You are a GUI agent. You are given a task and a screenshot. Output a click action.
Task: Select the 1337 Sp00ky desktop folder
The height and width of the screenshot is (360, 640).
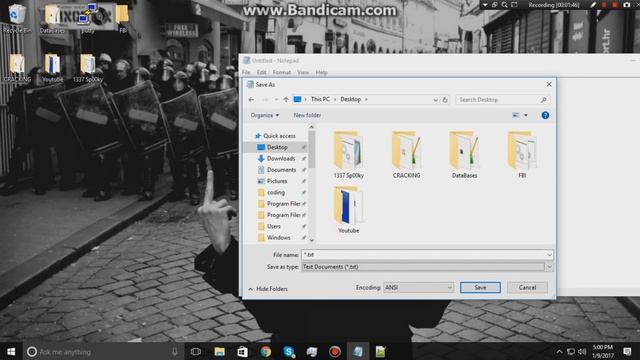pos(88,68)
